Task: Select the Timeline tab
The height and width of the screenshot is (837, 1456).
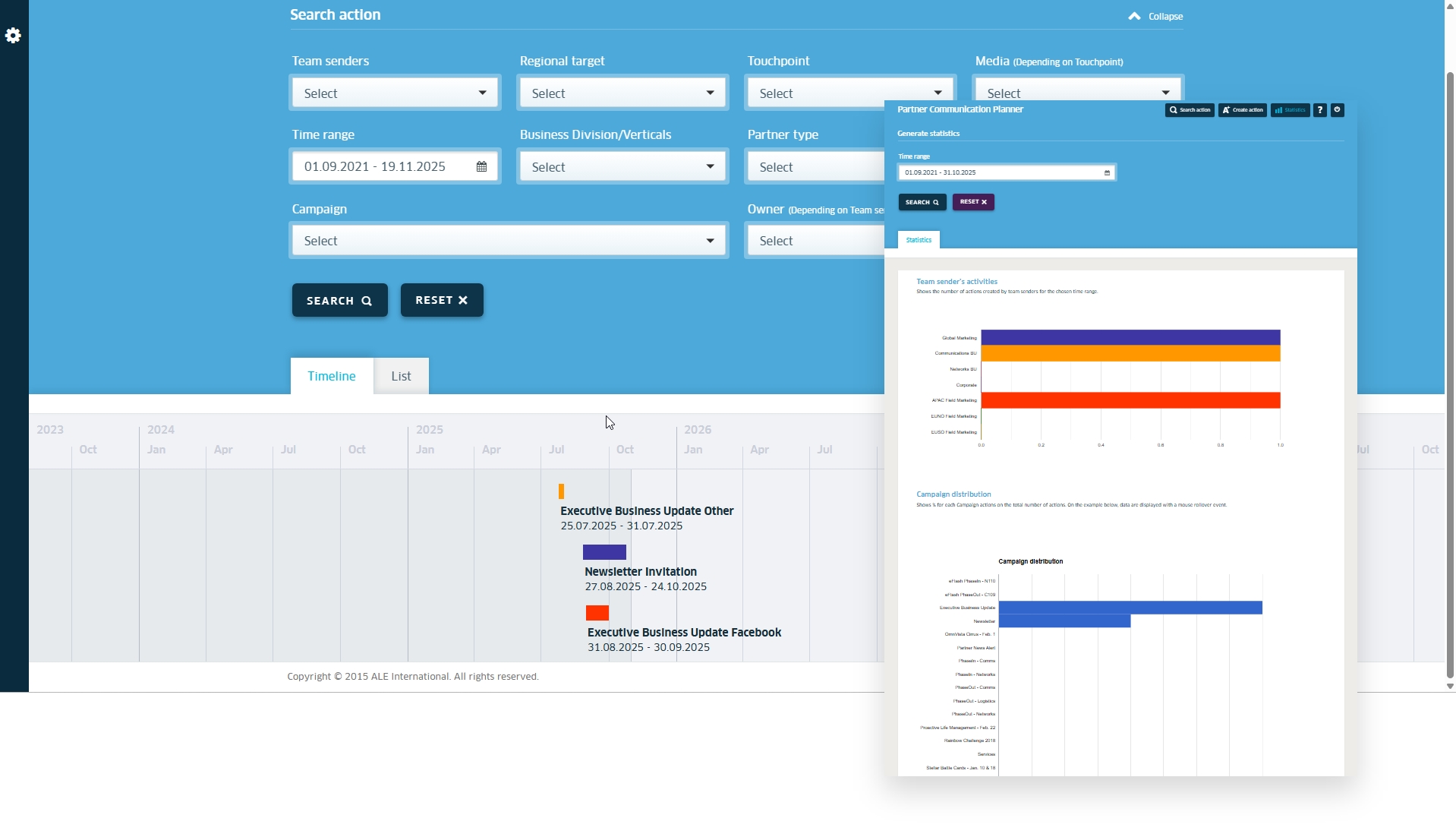Action: 332,376
